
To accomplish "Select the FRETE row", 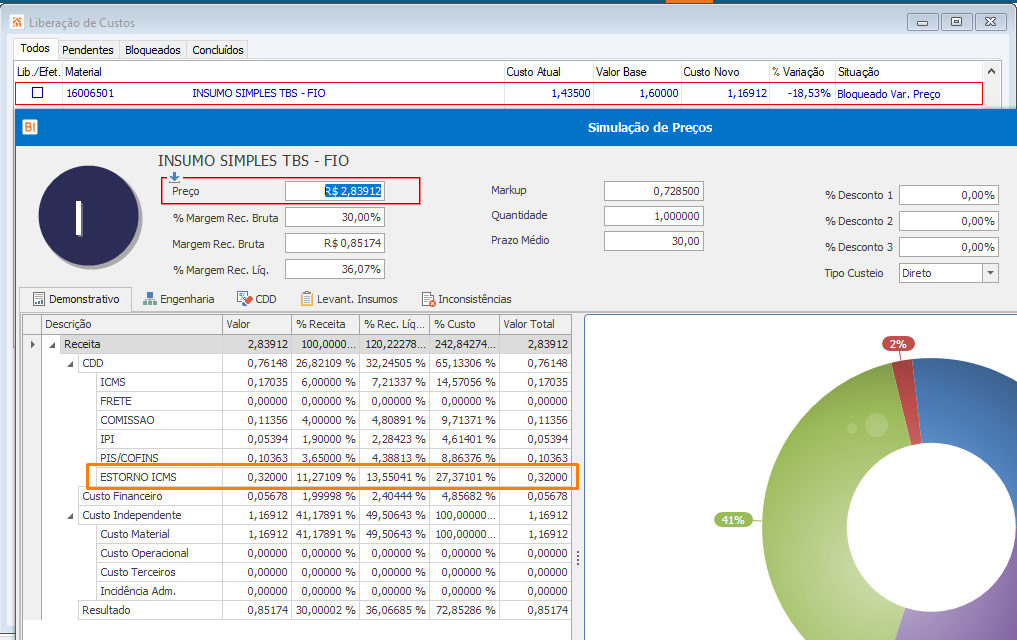I will pos(332,401).
